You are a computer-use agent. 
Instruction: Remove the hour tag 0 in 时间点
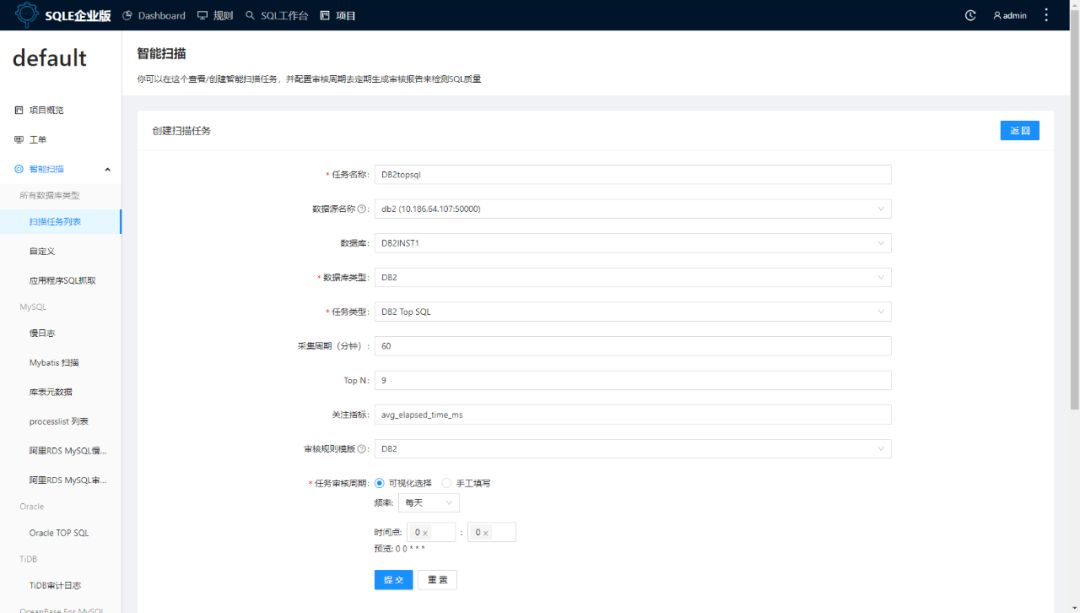(426, 533)
